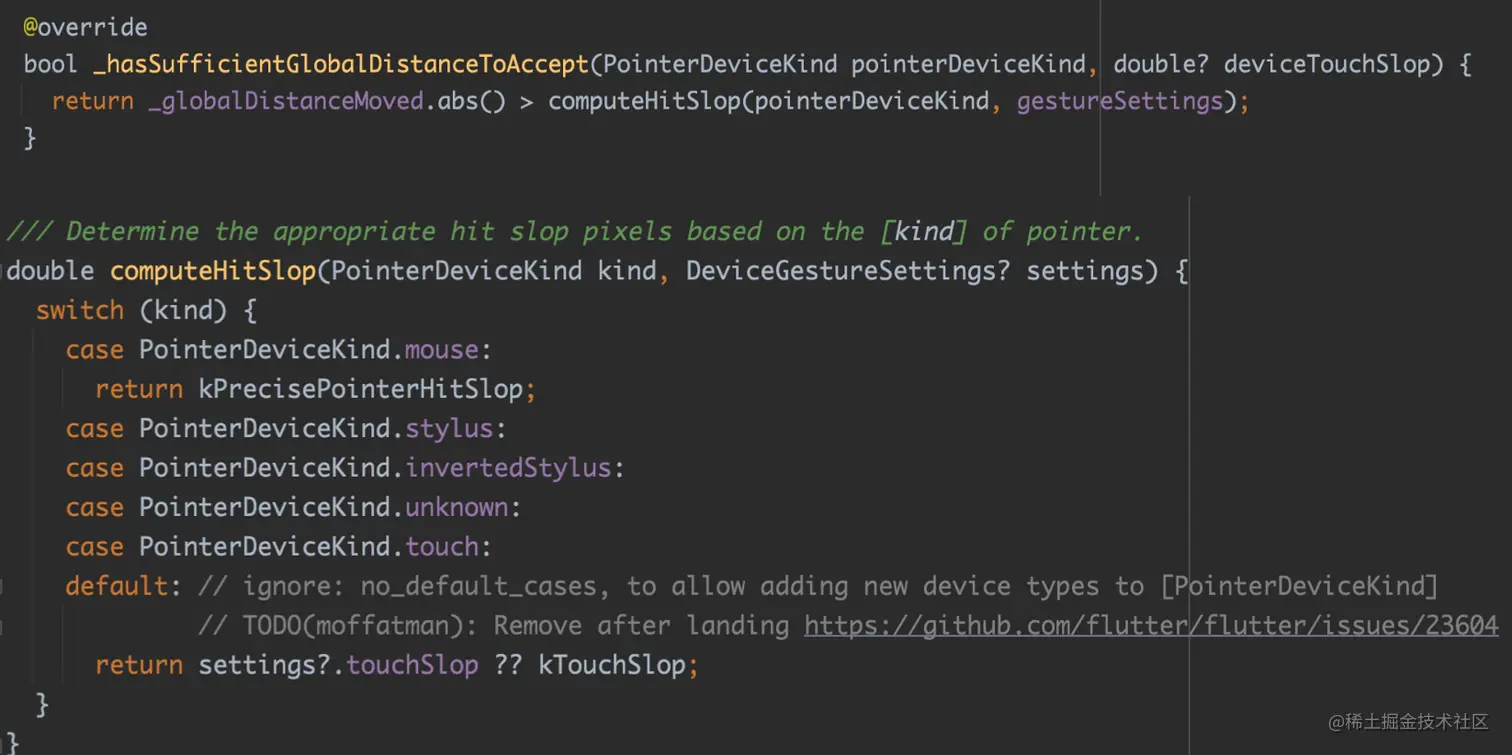This screenshot has height=755, width=1512.
Task: Select _hasSufficientGlobalDistanceToAccept method name
Action: coord(341,65)
